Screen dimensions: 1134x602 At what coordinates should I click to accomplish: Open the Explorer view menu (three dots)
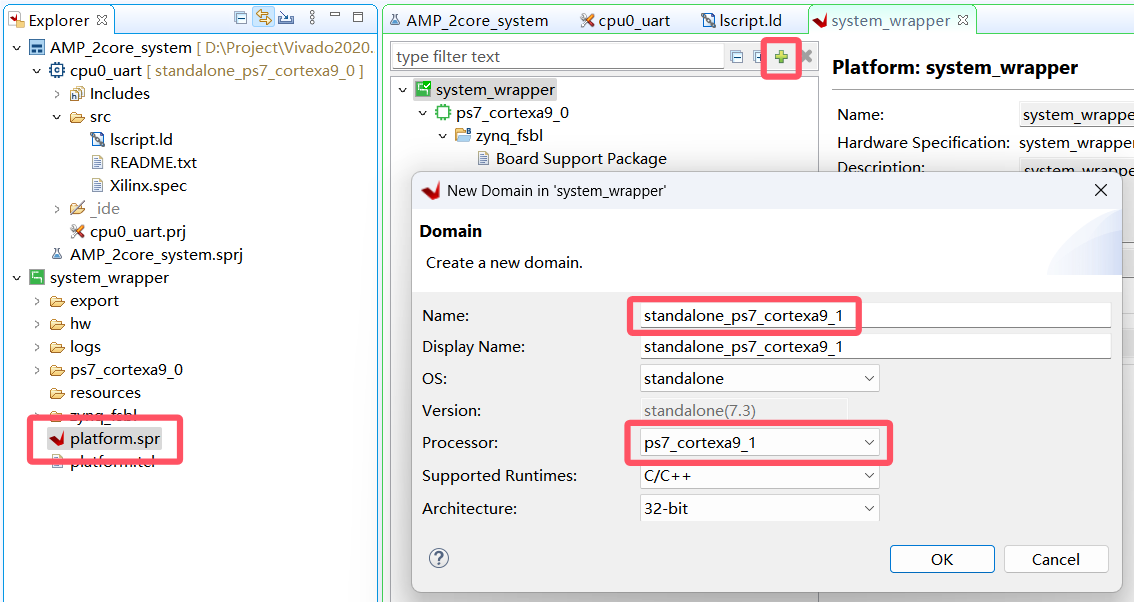312,17
